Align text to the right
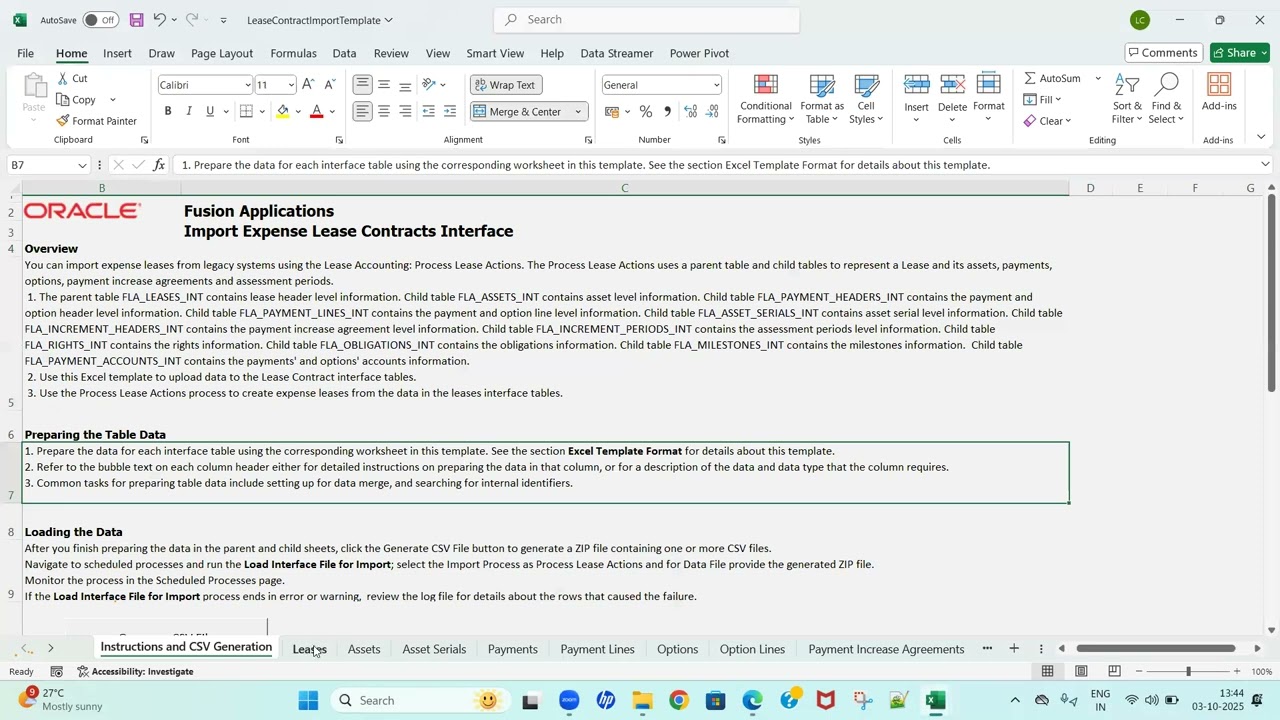The width and height of the screenshot is (1280, 720). click(405, 111)
